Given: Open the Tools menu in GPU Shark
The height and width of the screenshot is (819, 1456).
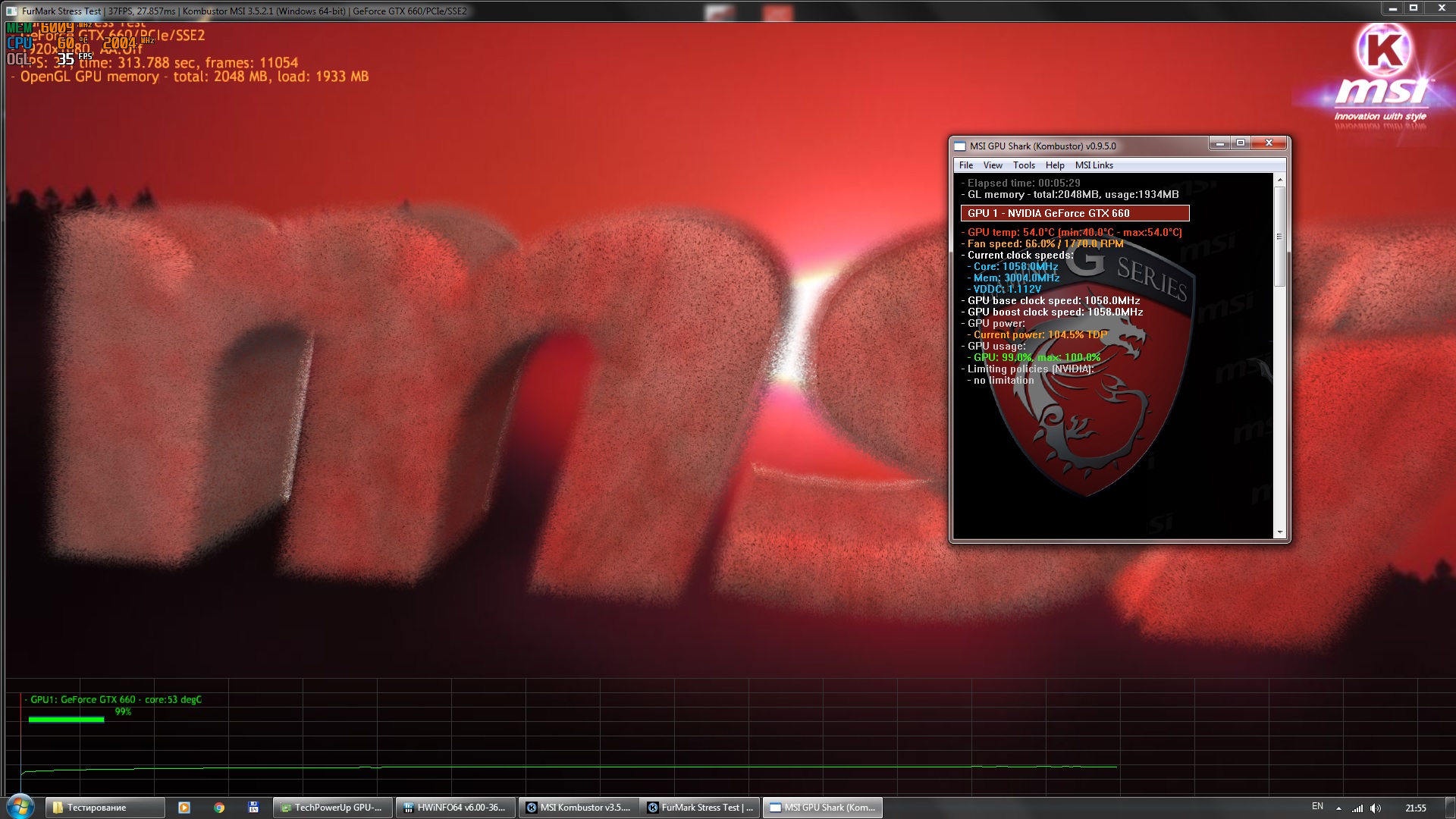Looking at the screenshot, I should pos(1024,165).
